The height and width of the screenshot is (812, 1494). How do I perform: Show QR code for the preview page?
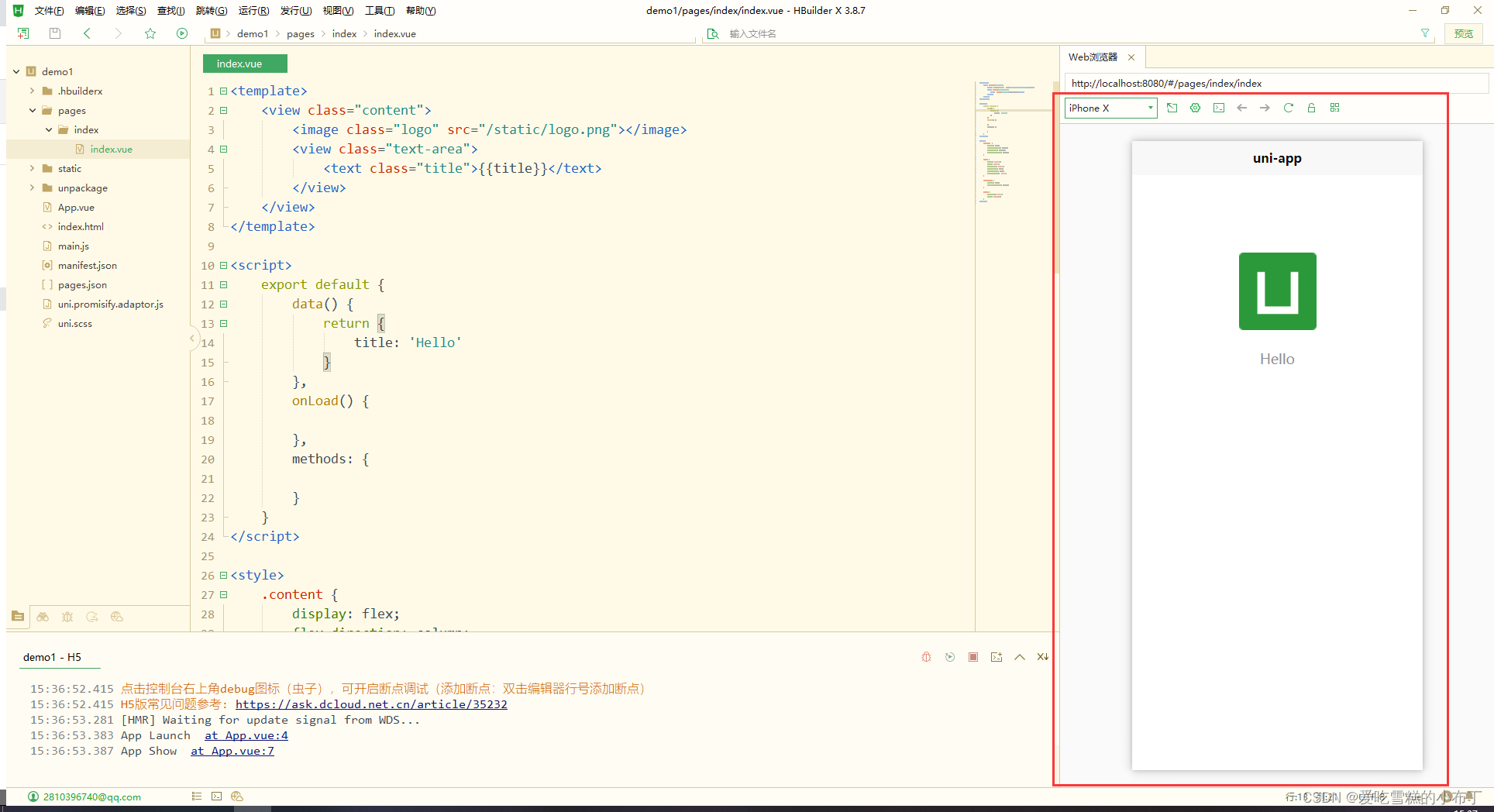1334,108
